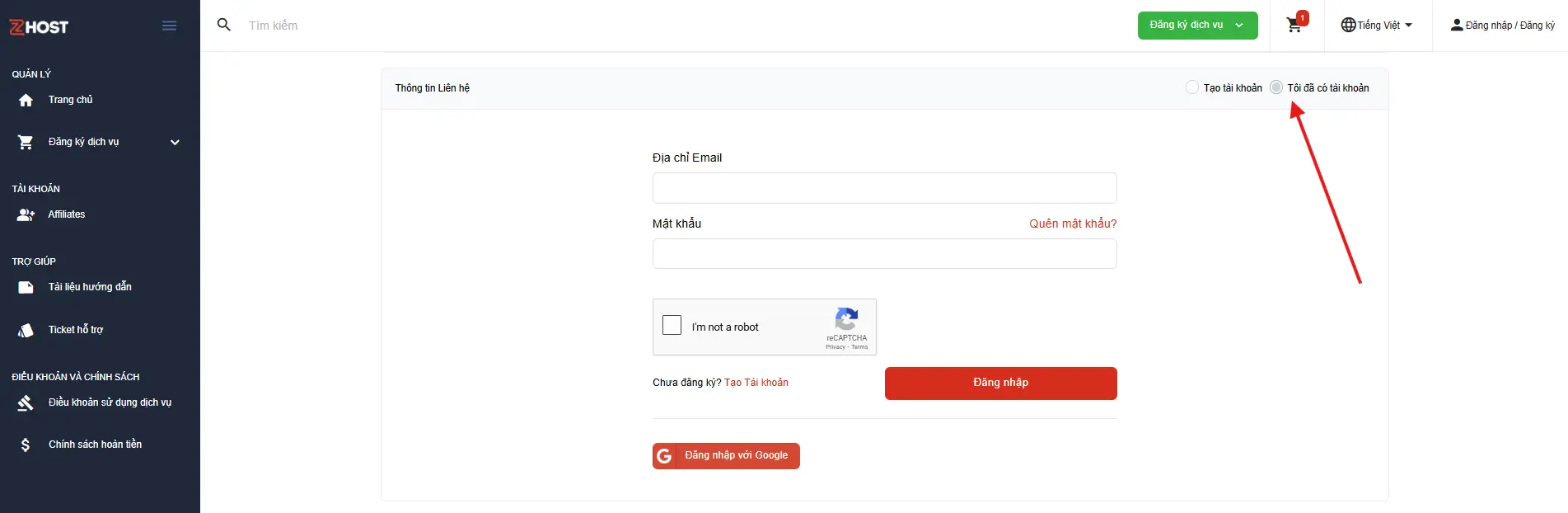Click the reCAPTCHA Terms link
Screen dimensions: 1568x513
pos(859,347)
